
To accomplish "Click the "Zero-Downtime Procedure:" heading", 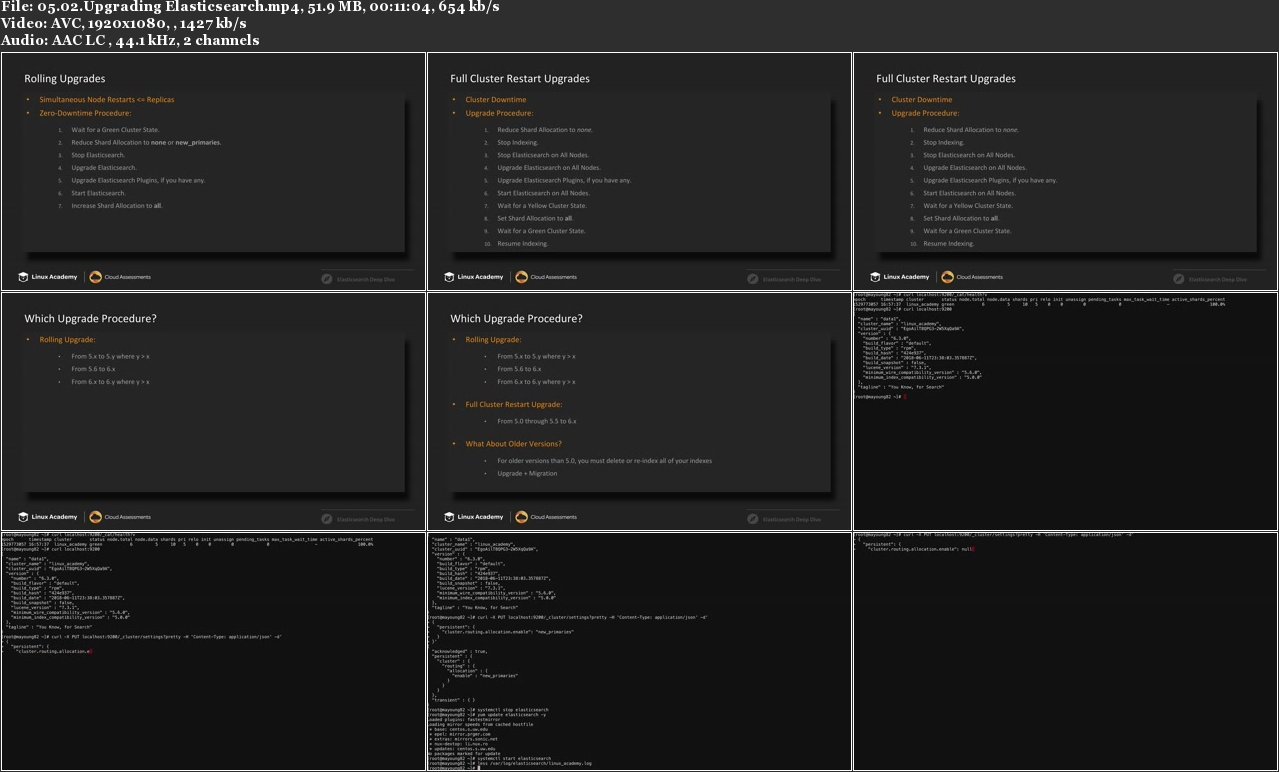I will coord(85,113).
